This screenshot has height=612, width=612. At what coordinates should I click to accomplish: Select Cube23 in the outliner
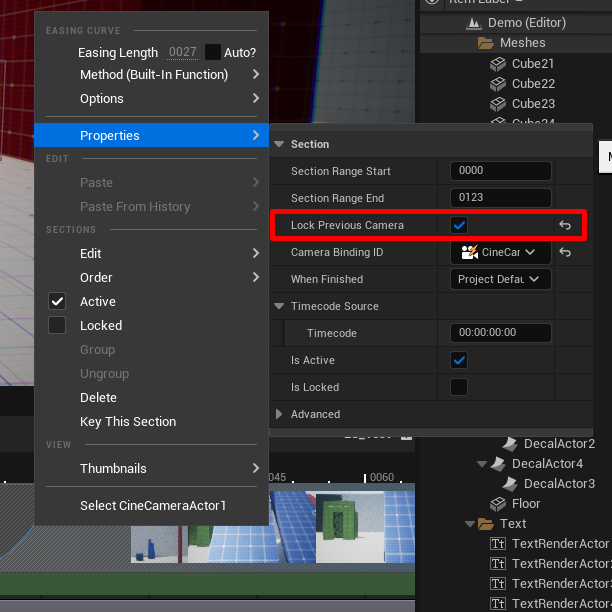click(x=533, y=104)
